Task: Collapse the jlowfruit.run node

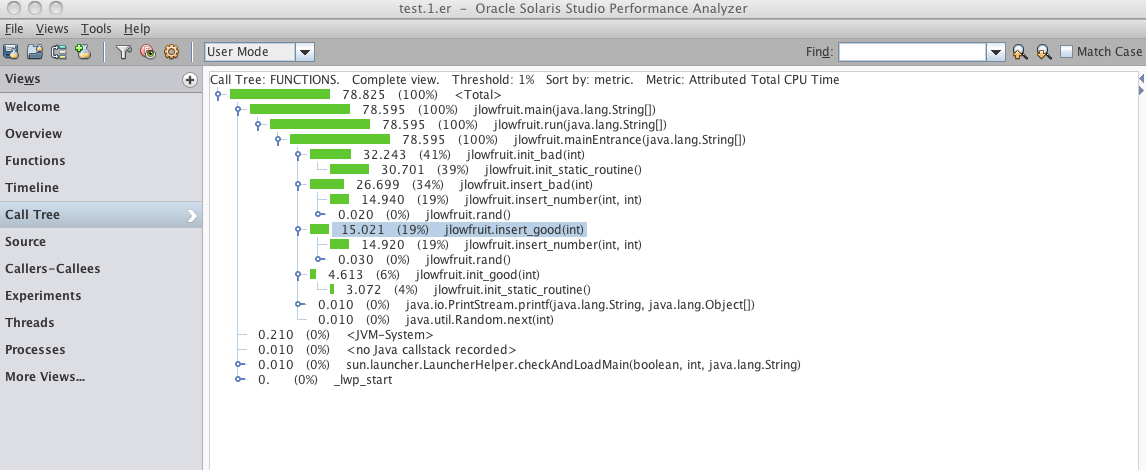Action: click(258, 125)
